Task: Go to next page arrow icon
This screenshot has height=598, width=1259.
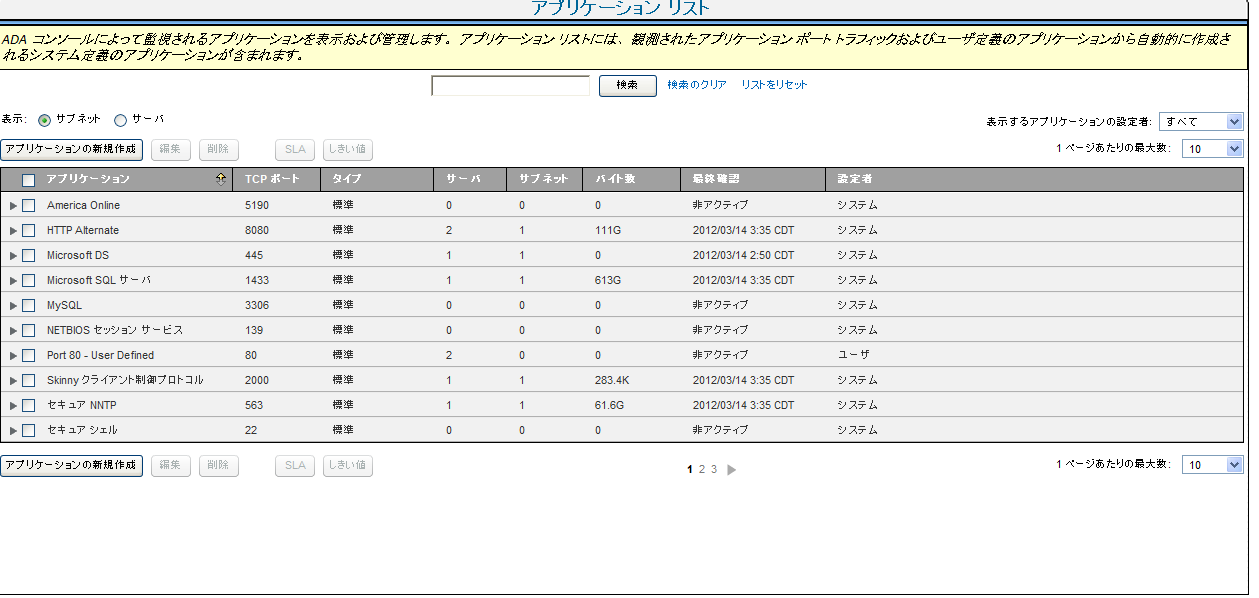Action: click(x=732, y=469)
